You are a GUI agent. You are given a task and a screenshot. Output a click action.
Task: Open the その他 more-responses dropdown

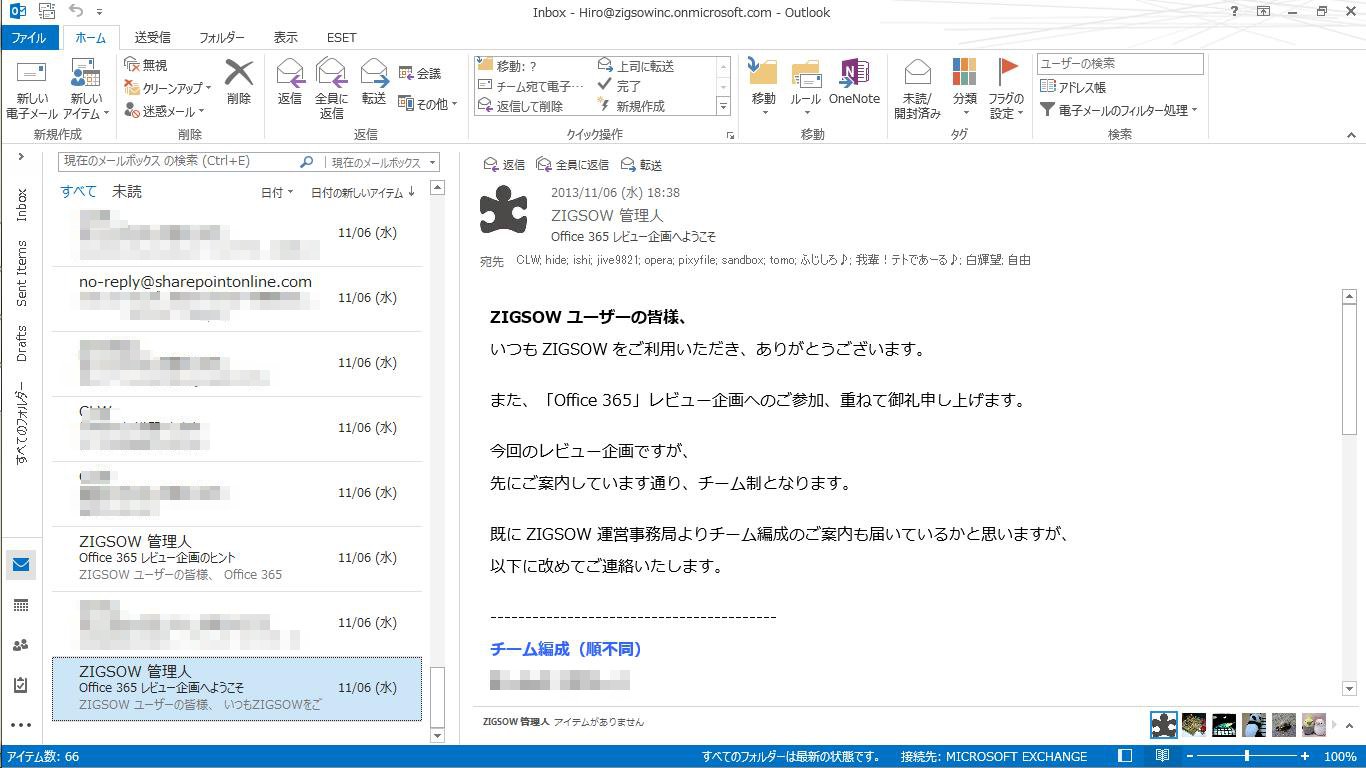(427, 103)
